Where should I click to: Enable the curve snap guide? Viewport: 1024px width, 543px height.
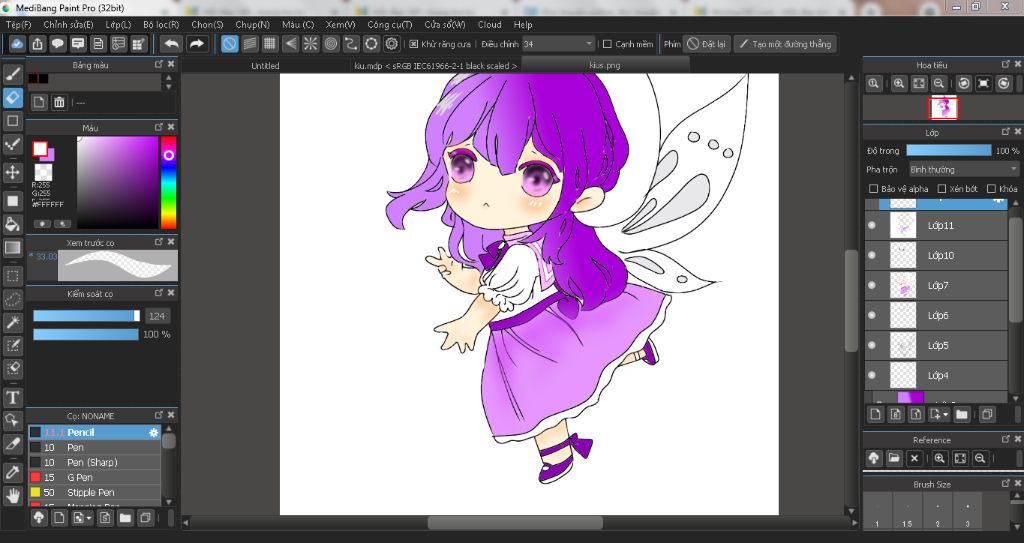coord(351,44)
